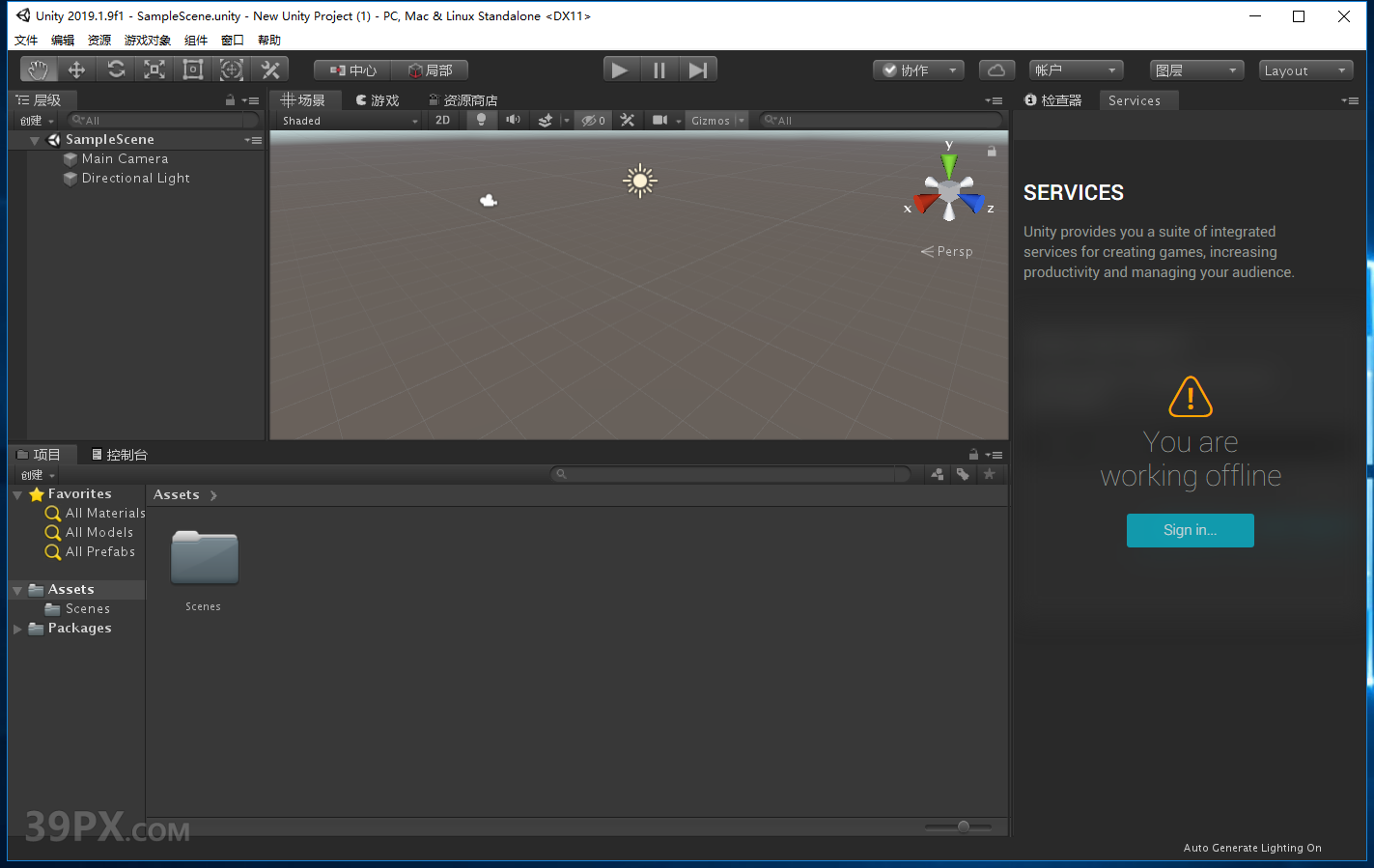Toggle scene audio speaker icon

[514, 121]
